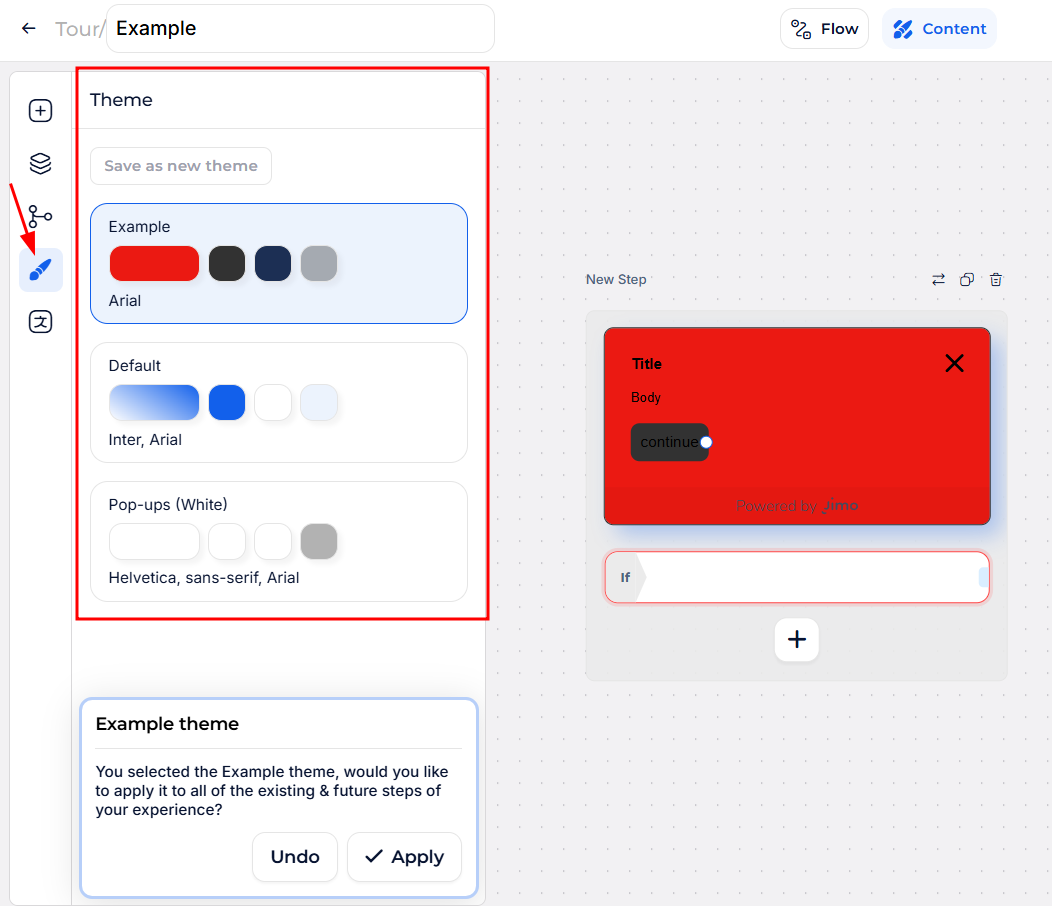Open the add block plus sidebar icon

click(x=40, y=111)
